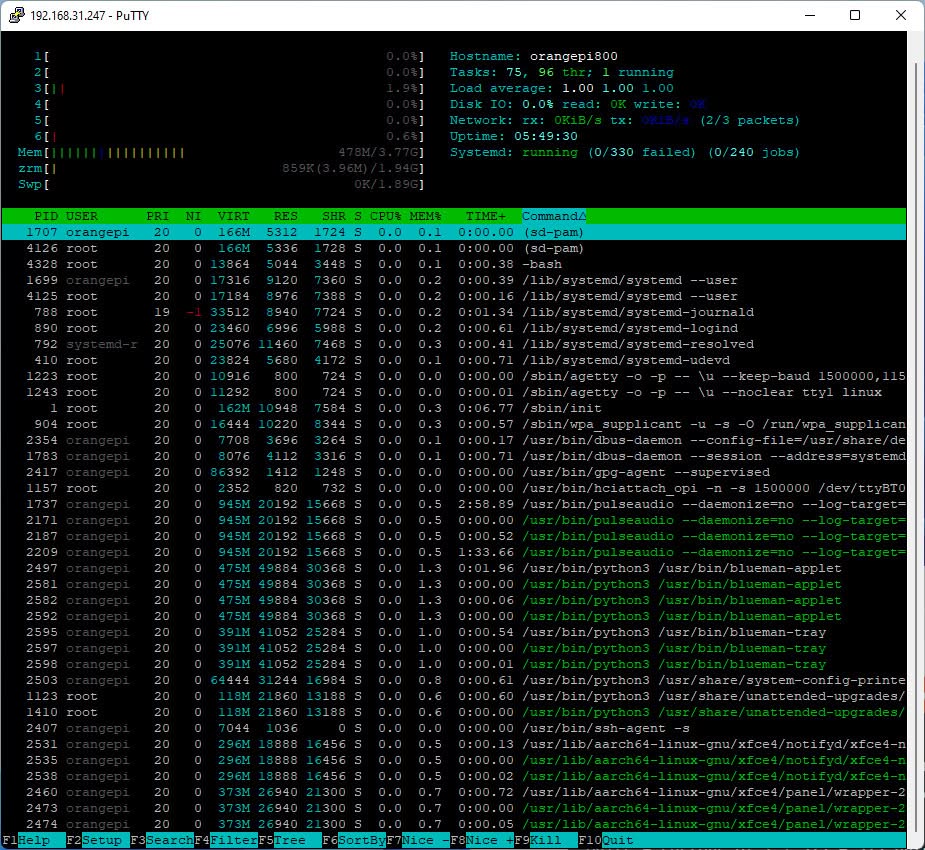Screen dimensions: 925x850
Task: Select process 4328 -bash row
Action: 454,264
